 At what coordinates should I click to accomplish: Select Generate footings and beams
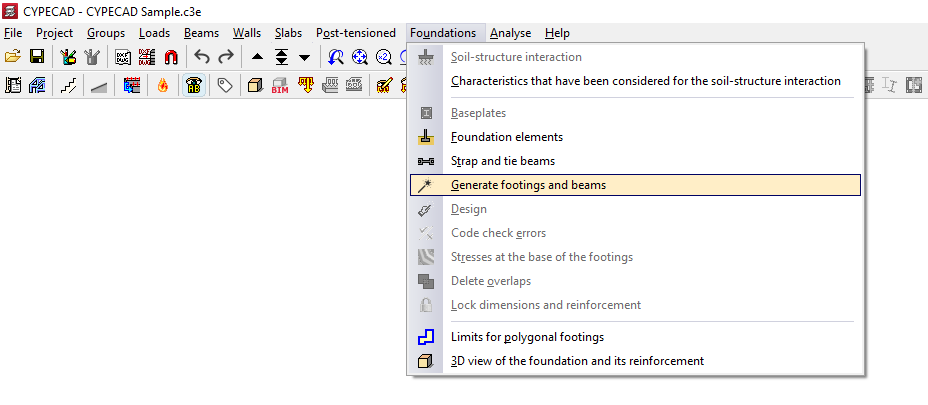coord(528,185)
